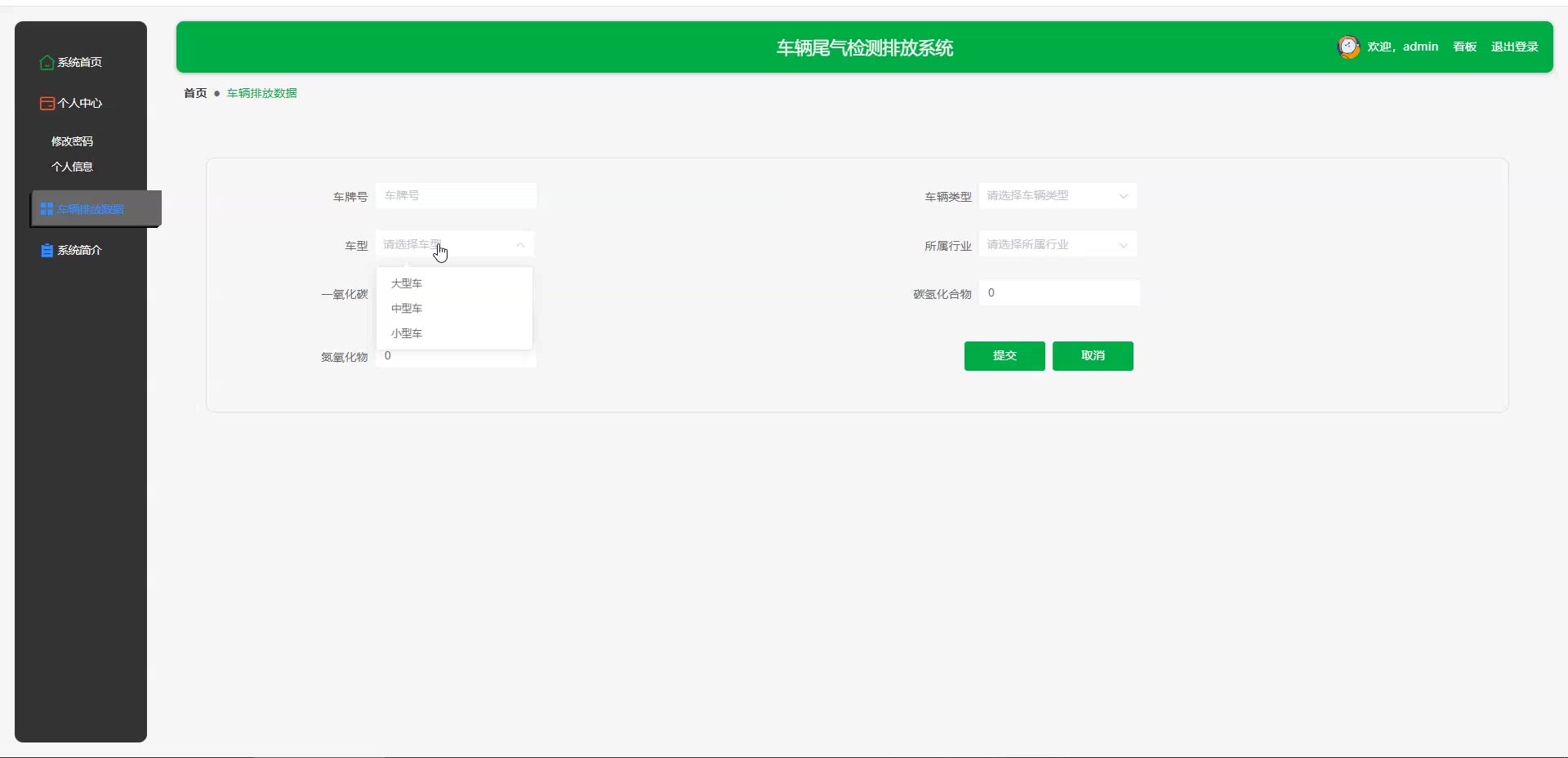The height and width of the screenshot is (758, 1568).
Task: Click the 车型 dropdown up arrow
Action: point(520,245)
